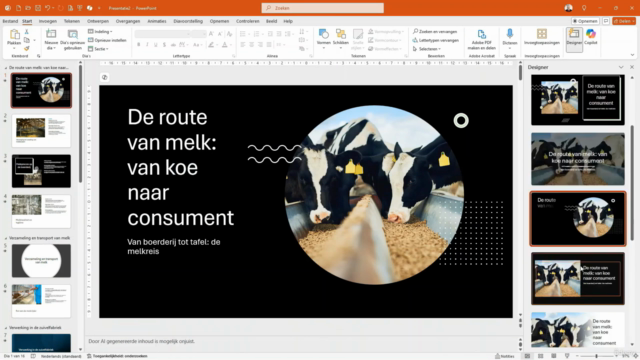Switch to the Beeld tab
This screenshot has height=360, width=640.
(271, 21)
